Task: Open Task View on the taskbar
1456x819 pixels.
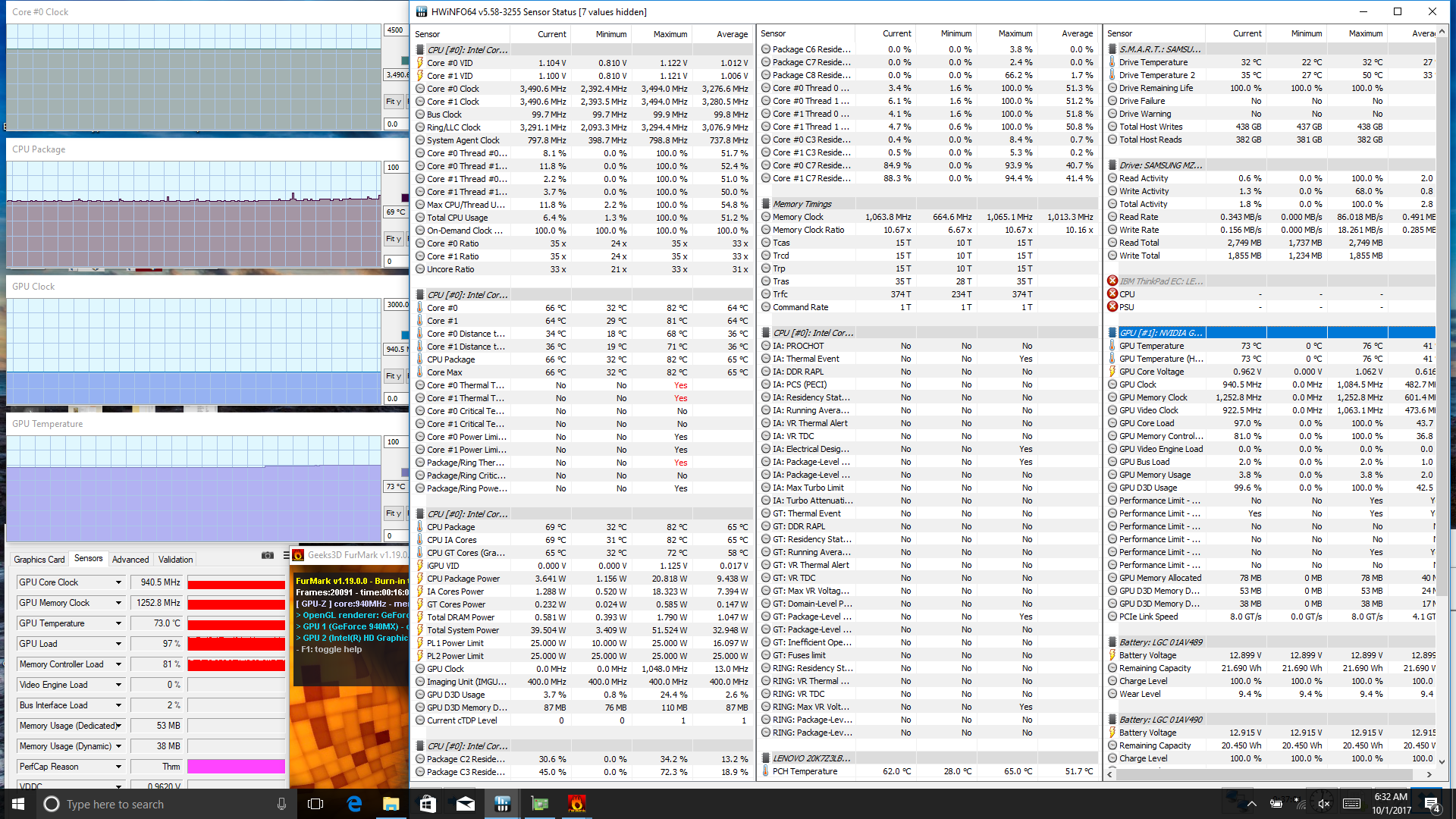Action: point(315,804)
